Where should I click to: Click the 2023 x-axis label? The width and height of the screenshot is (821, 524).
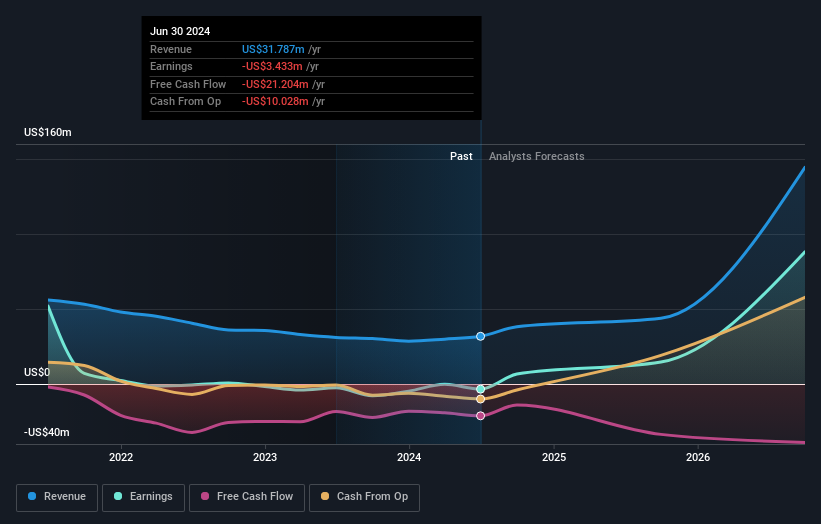pos(265,457)
